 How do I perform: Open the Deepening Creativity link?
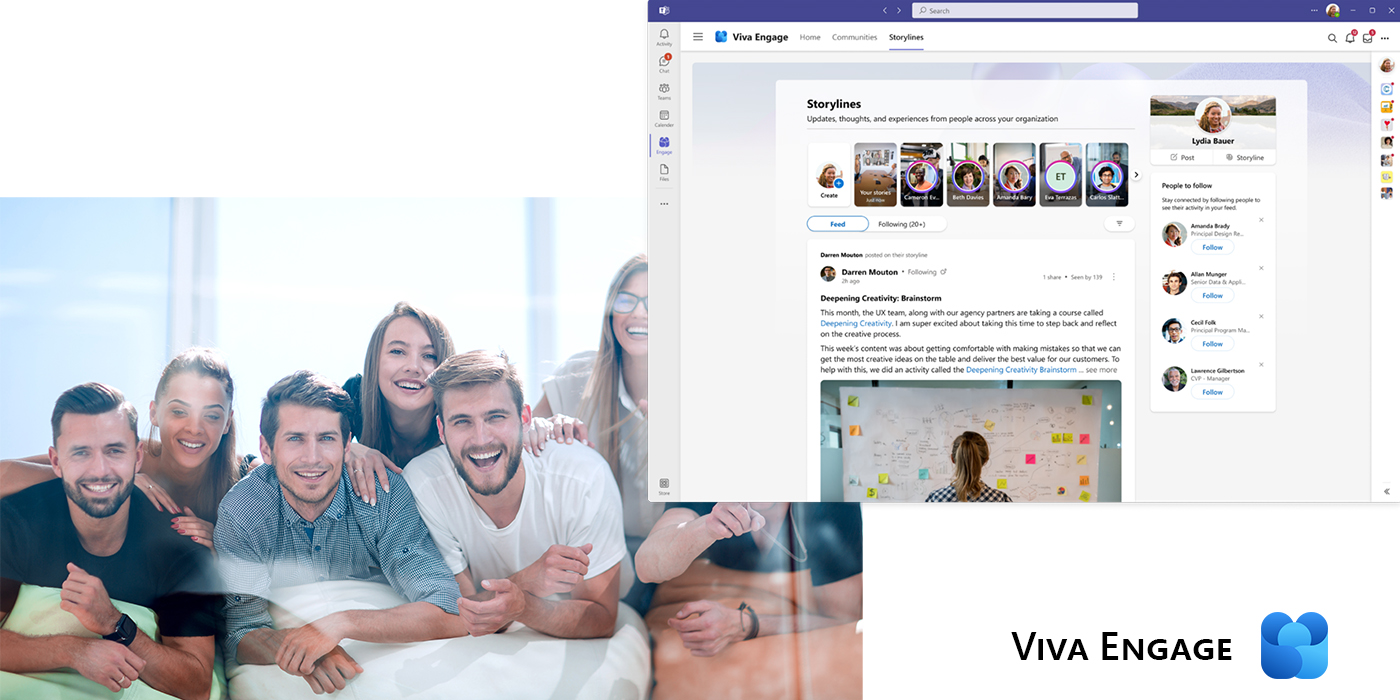pyautogui.click(x=856, y=323)
